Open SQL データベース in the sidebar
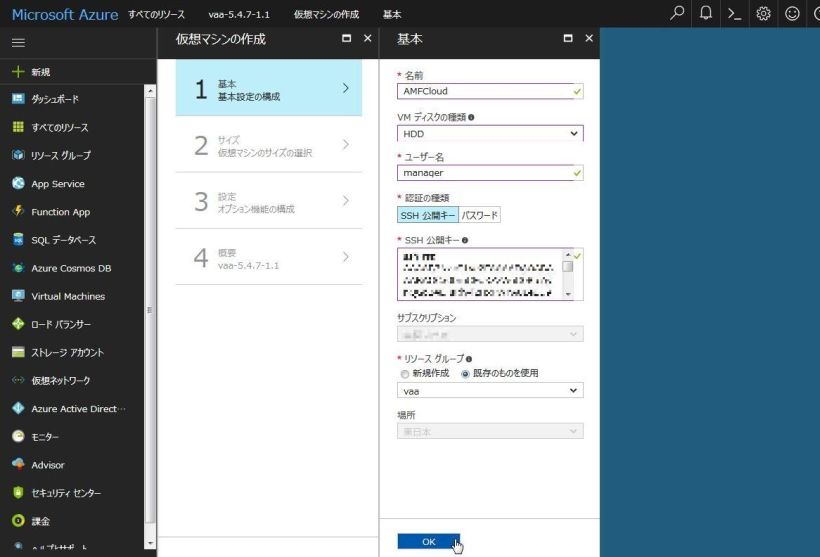This screenshot has width=820, height=557. coord(66,240)
